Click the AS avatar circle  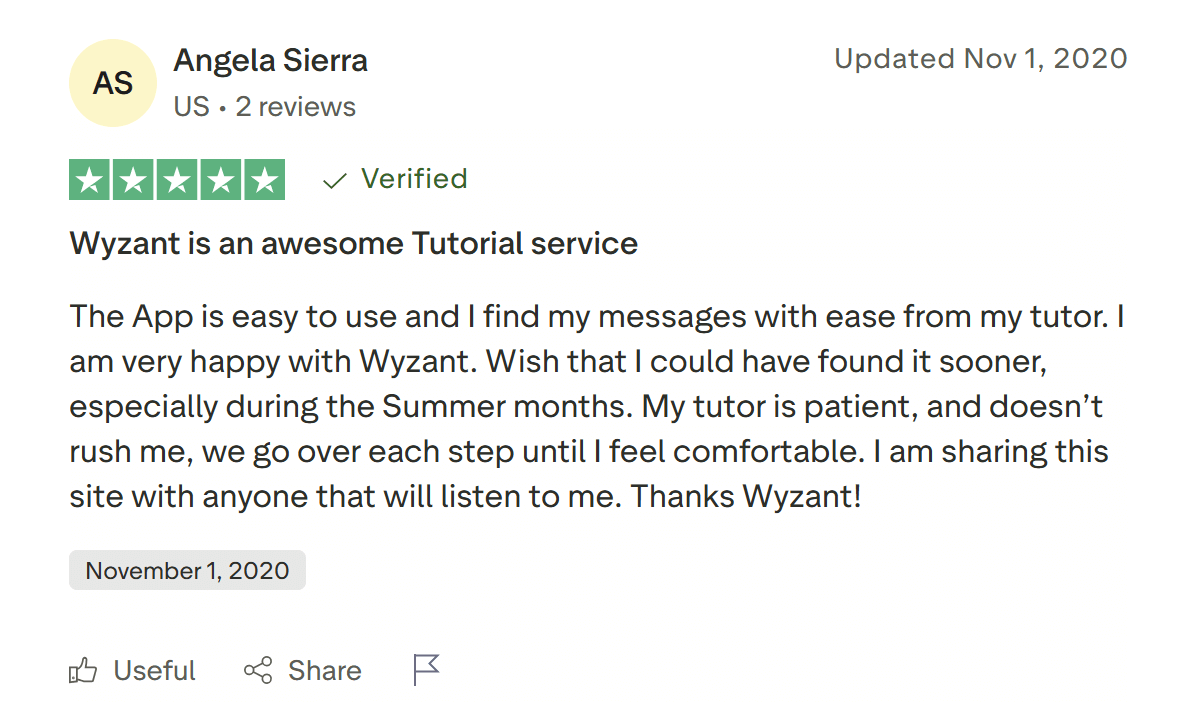pyautogui.click(x=112, y=83)
